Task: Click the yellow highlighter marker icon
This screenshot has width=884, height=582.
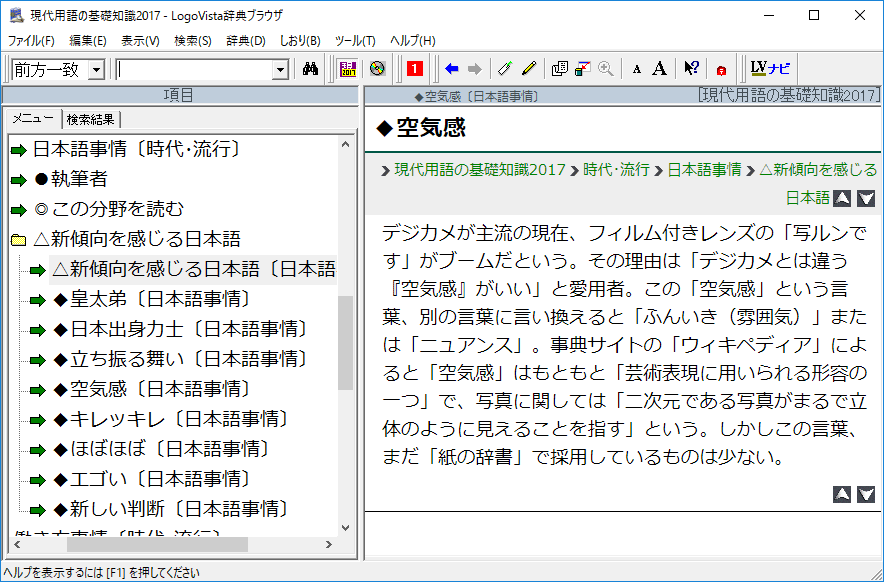Action: point(529,69)
